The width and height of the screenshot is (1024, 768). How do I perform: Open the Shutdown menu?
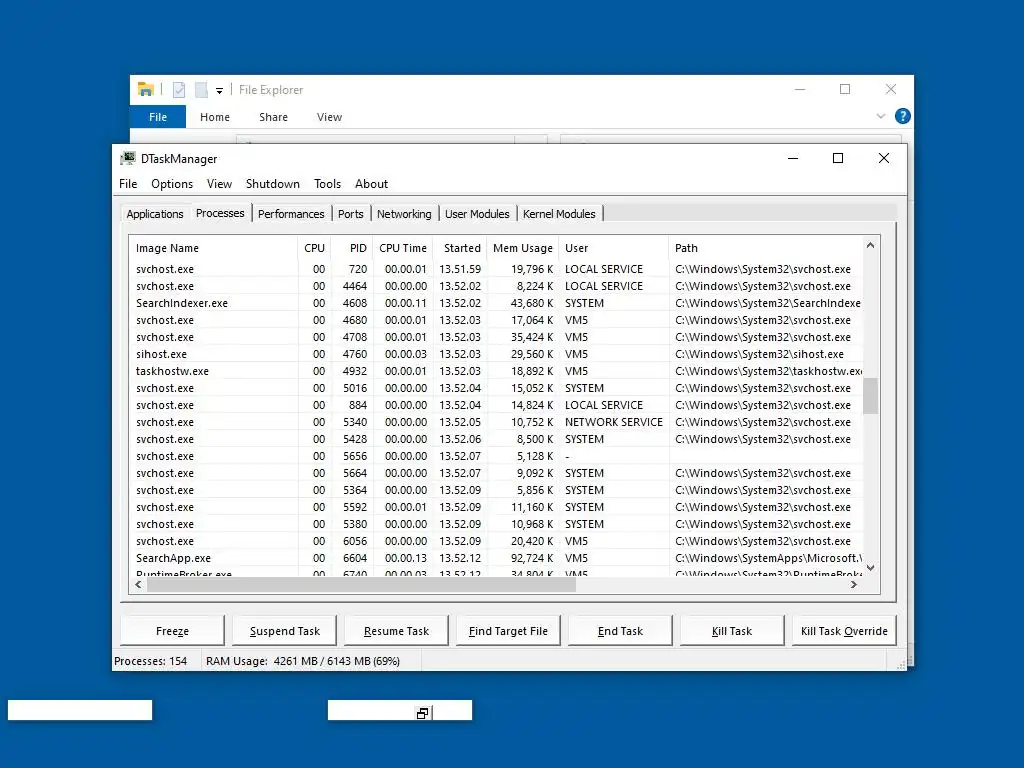272,184
